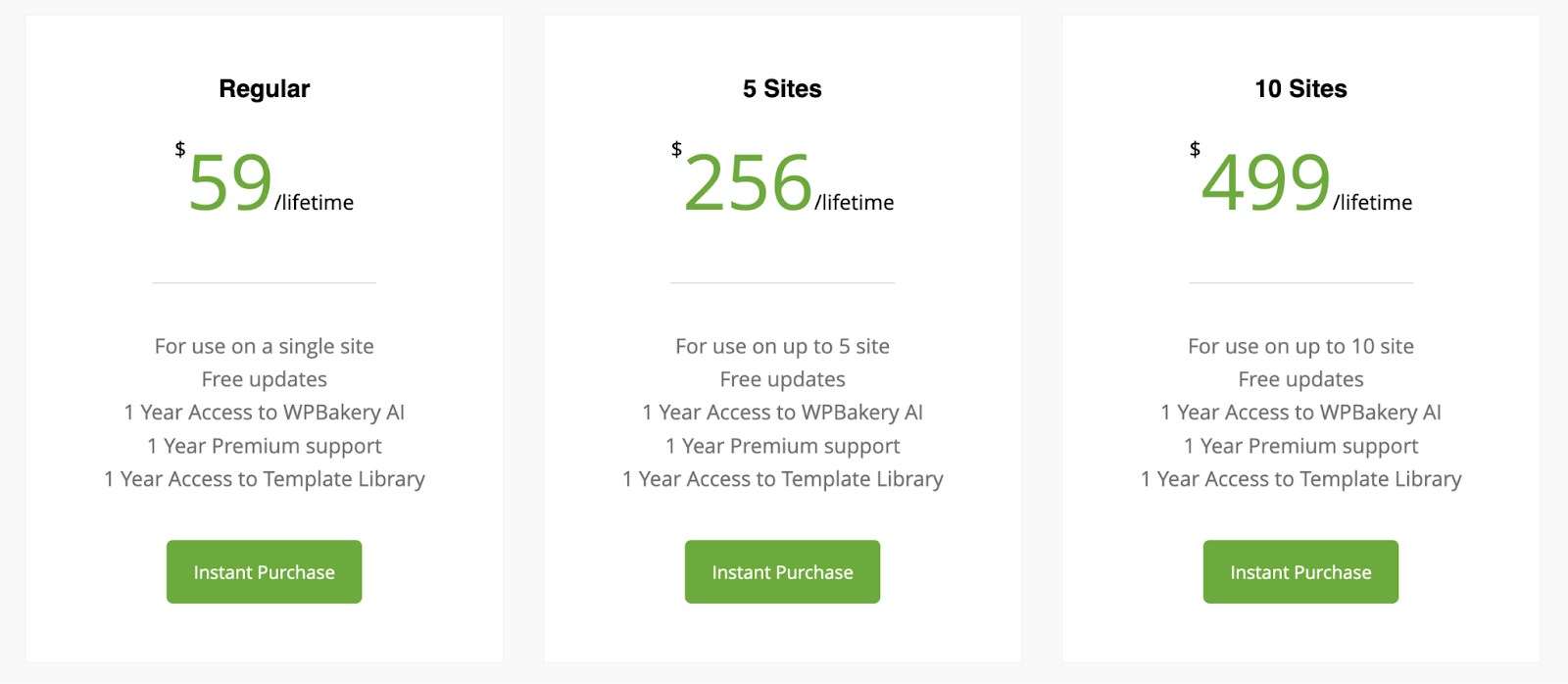Click '1 Year Access to Template Library' under Regular
The image size is (1568, 684).
tap(263, 479)
